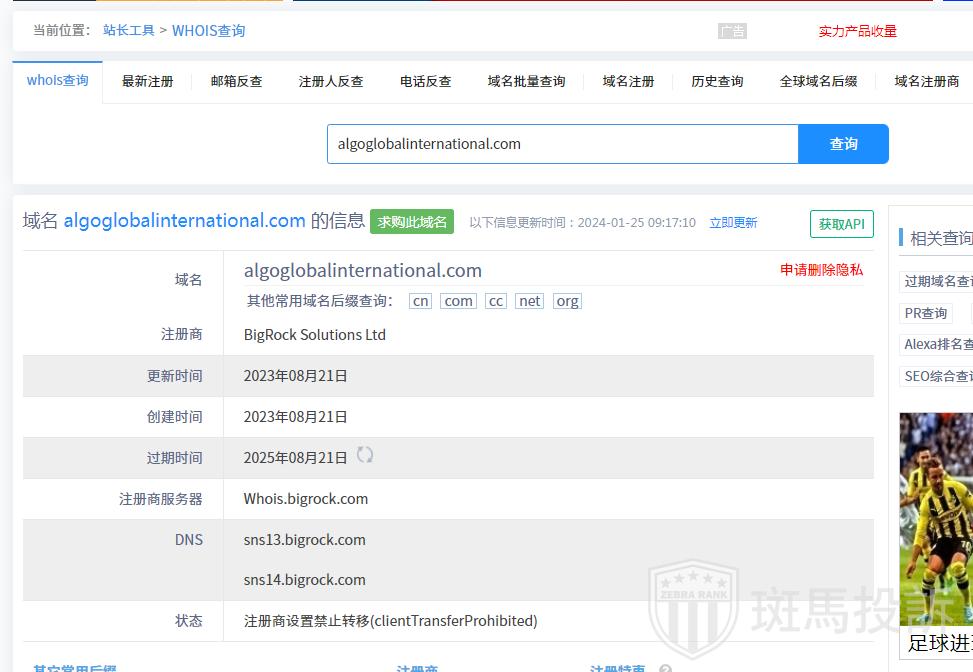
Task: Click the domain search input field
Action: [562, 144]
